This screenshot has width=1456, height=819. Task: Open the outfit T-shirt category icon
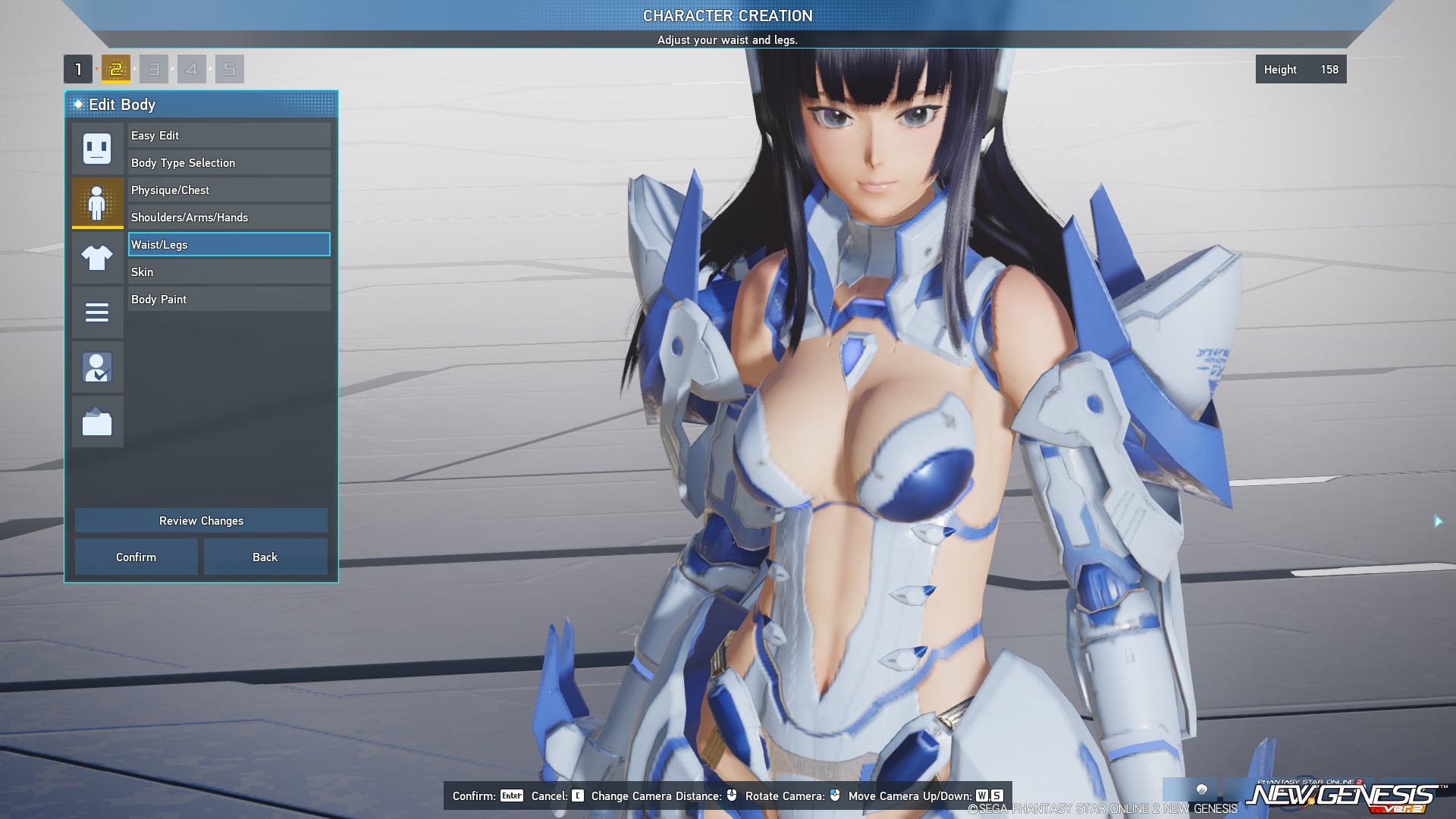click(x=97, y=258)
